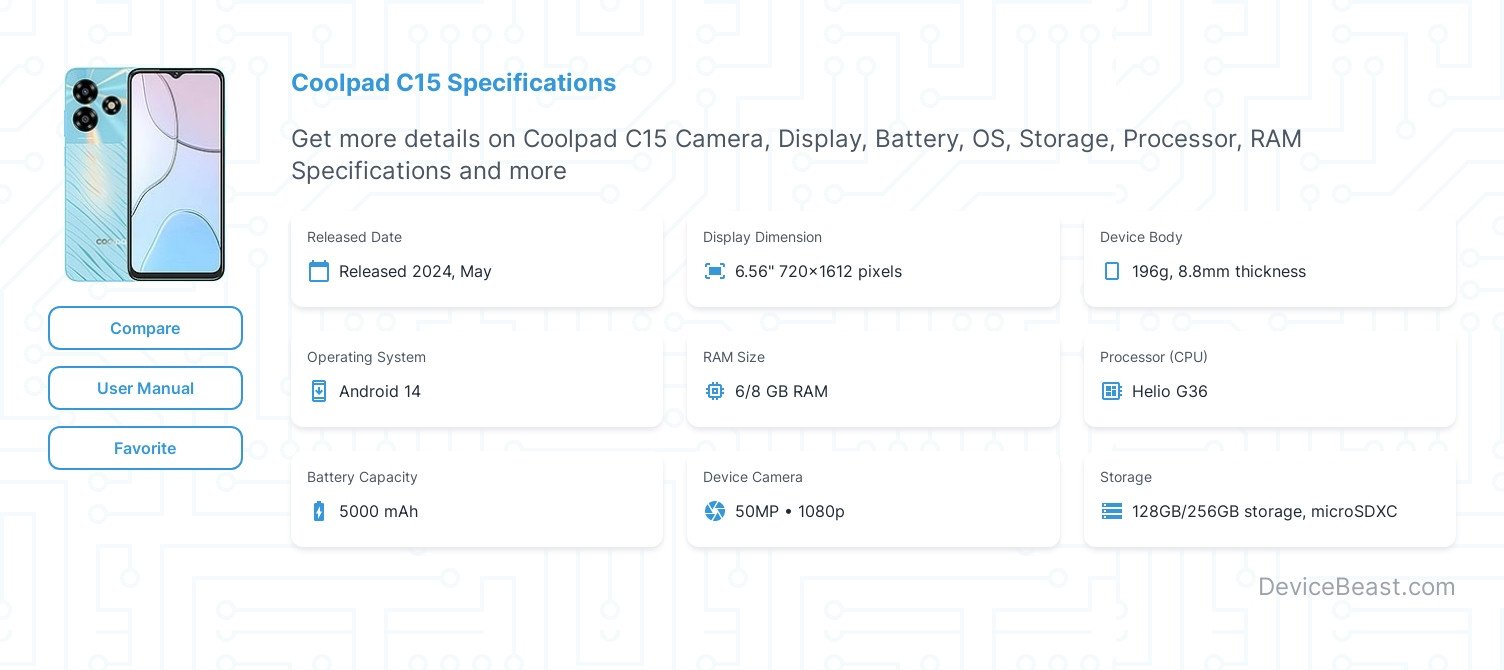Select the Storage spec card
Viewport: 1504px width, 670px height.
point(1270,497)
